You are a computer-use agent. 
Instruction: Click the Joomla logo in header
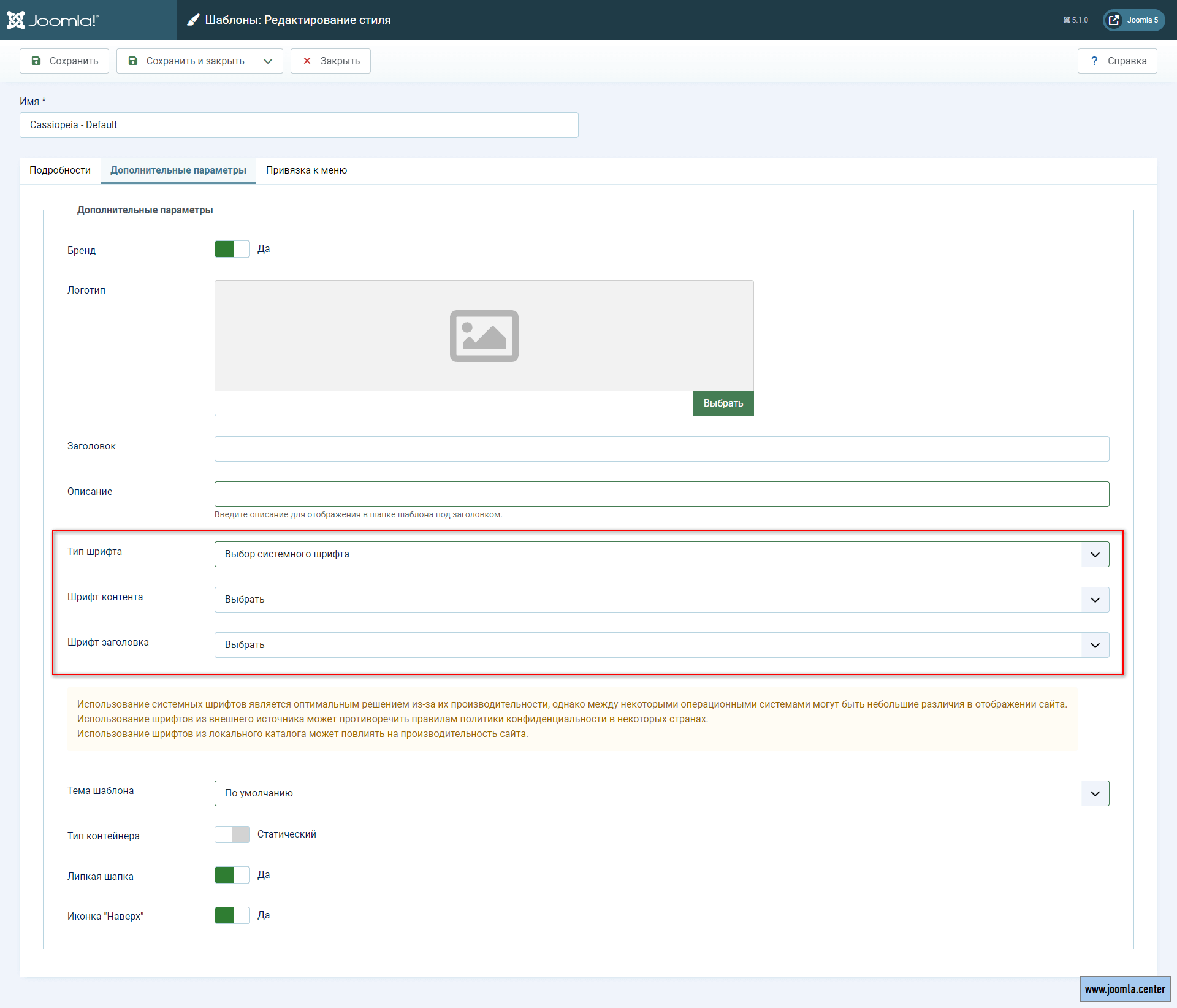click(53, 20)
